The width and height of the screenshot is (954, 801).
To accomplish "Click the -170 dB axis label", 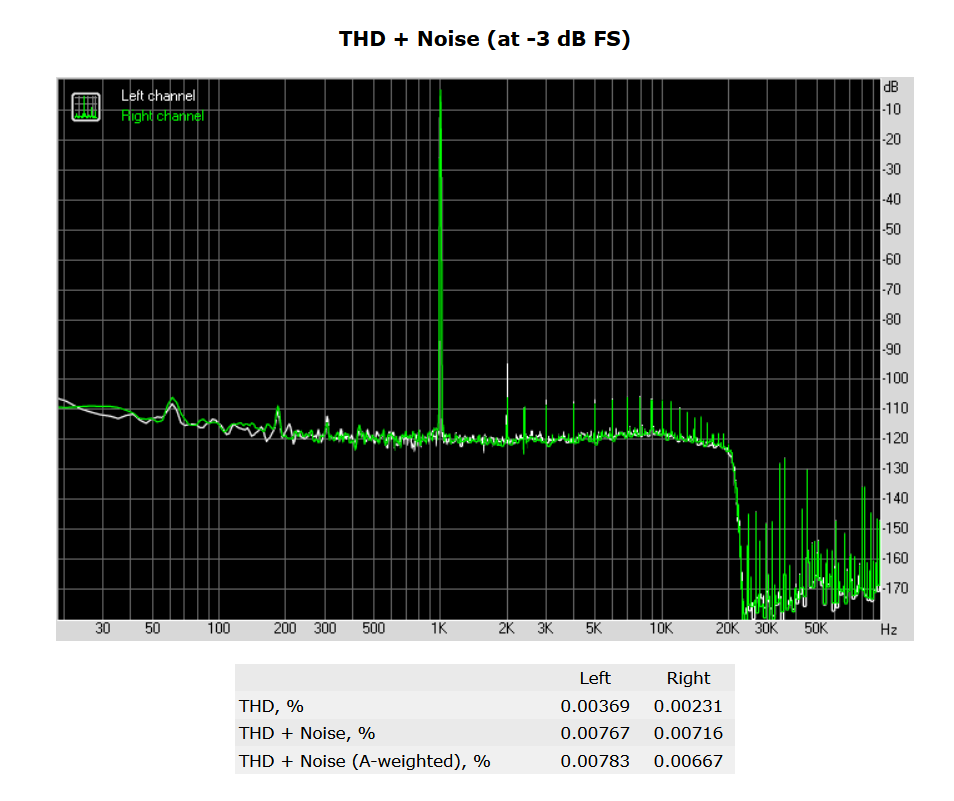I will point(895,588).
